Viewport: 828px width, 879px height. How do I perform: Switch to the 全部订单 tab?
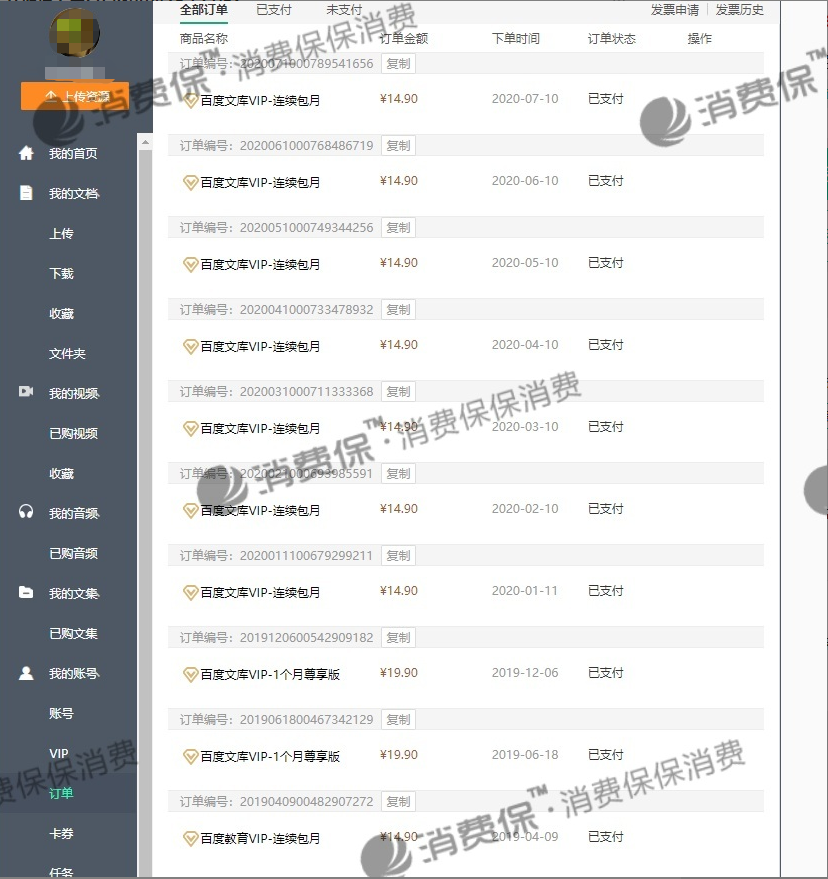[203, 10]
